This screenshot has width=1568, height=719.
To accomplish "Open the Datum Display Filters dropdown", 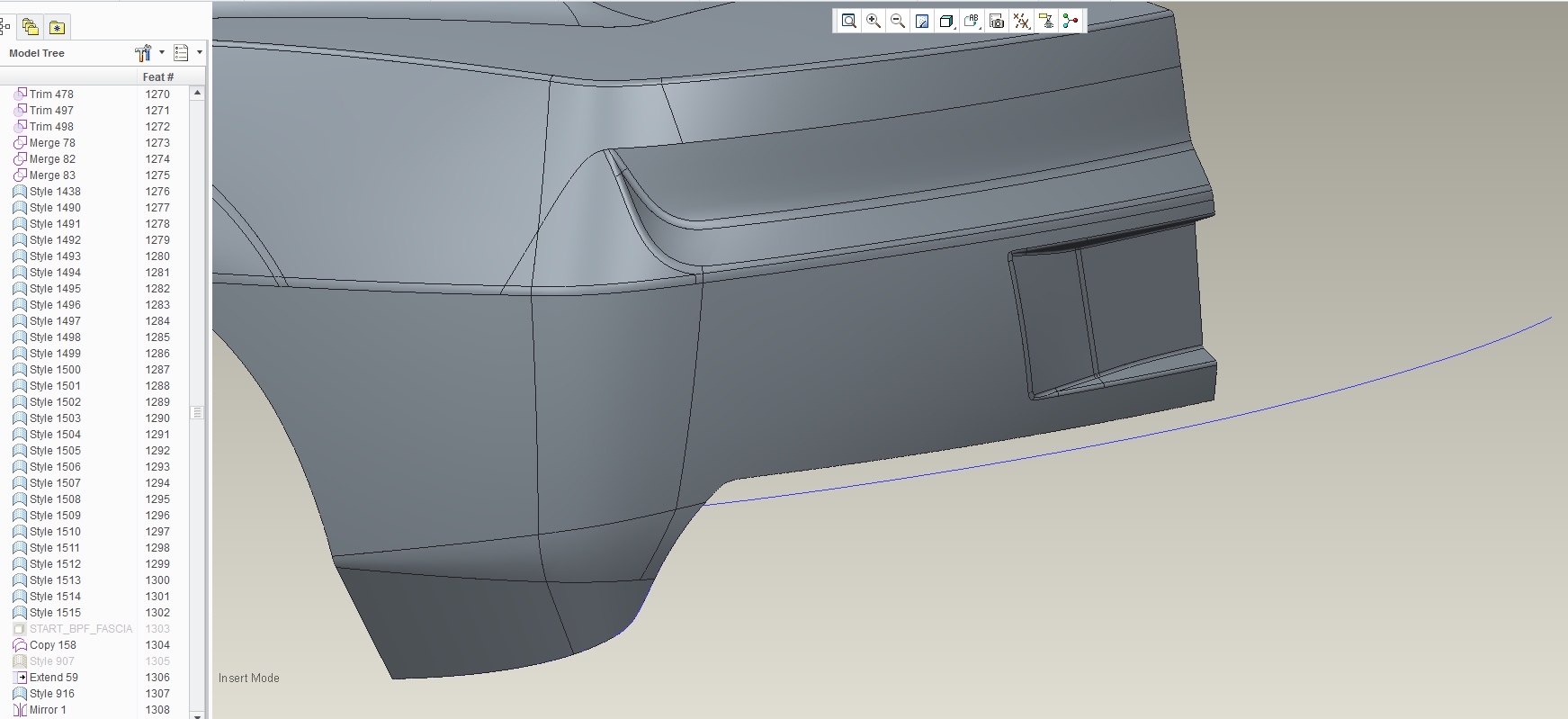I will 1021,21.
